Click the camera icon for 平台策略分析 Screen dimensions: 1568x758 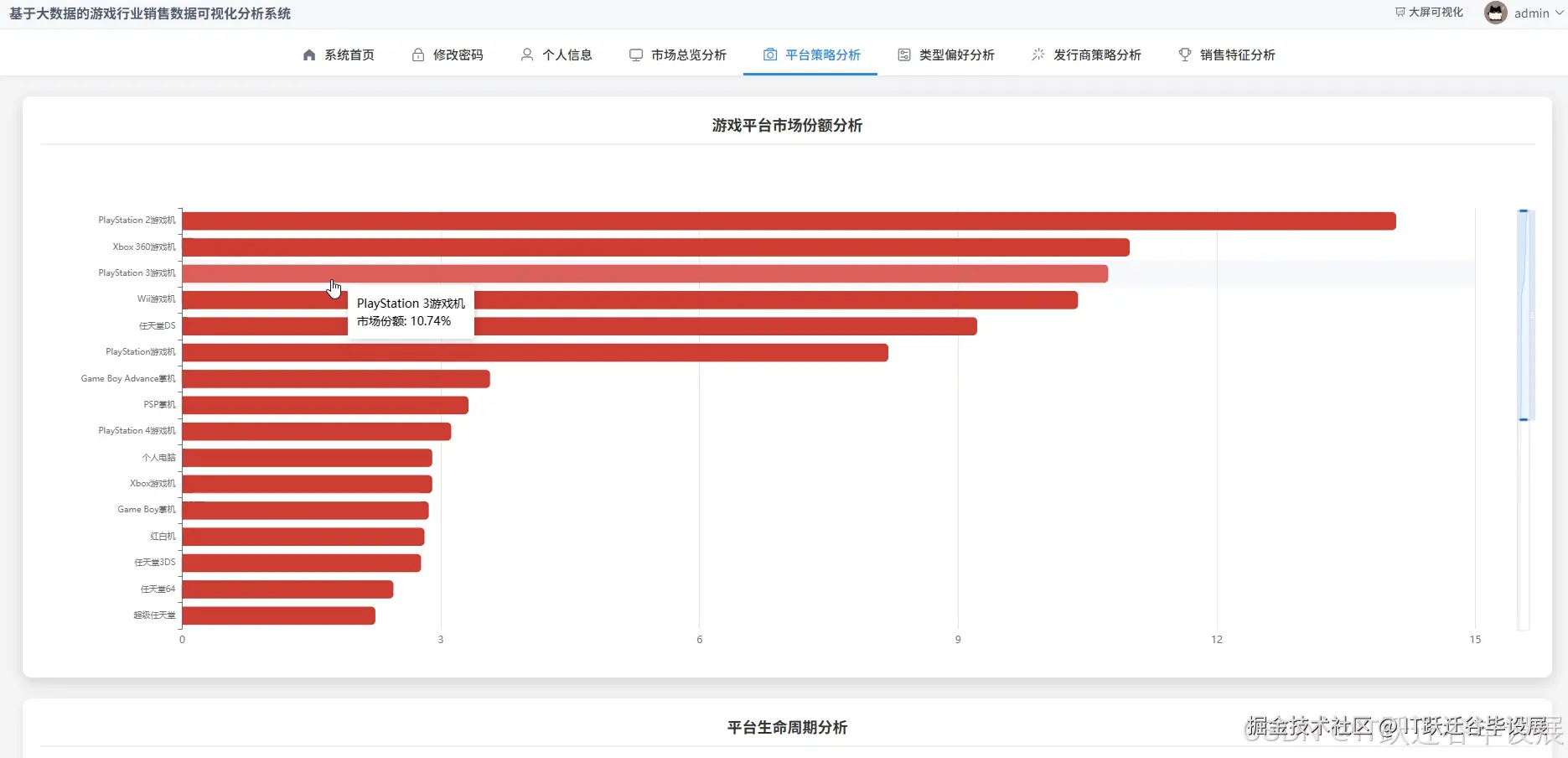(x=770, y=55)
